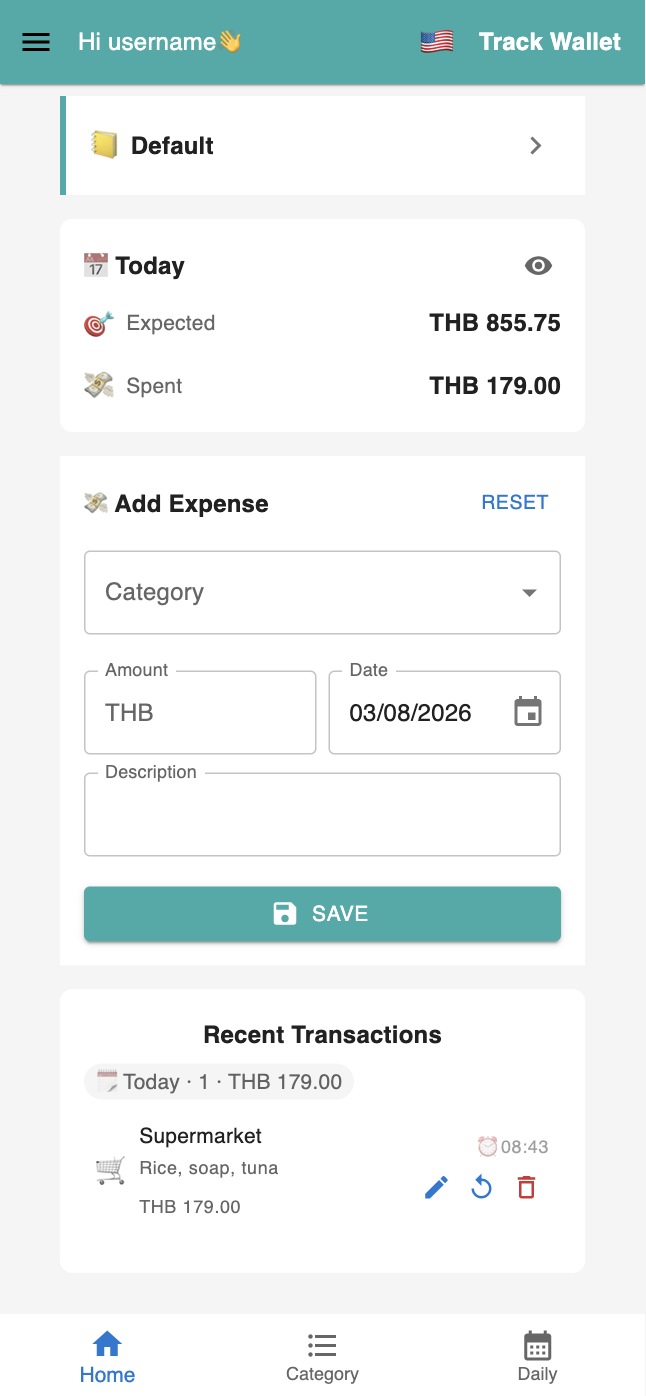Expand the Category dropdown
Image resolution: width=646 pixels, height=1396 pixels.
pos(322,592)
